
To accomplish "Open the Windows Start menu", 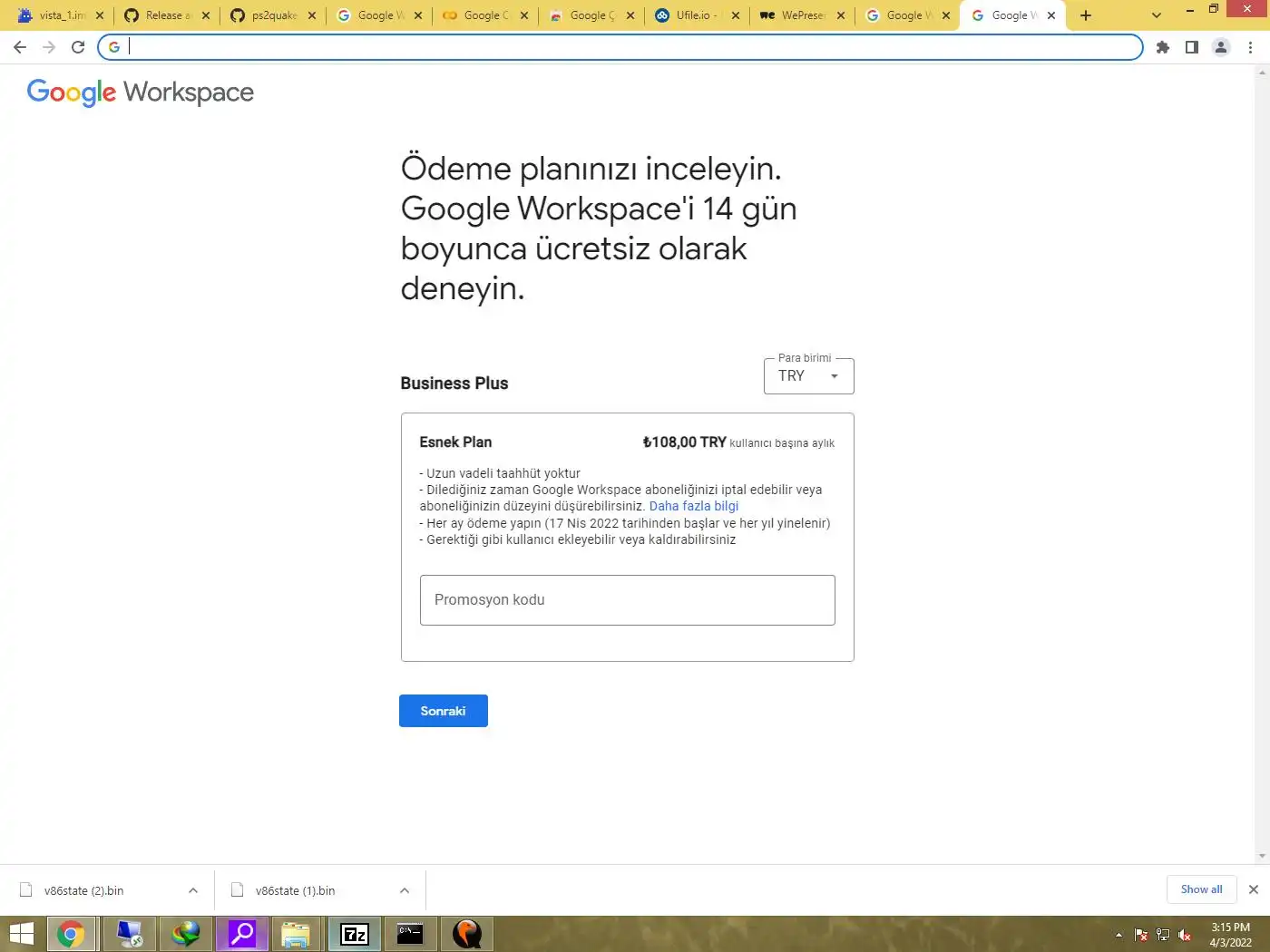I will click(x=21, y=934).
